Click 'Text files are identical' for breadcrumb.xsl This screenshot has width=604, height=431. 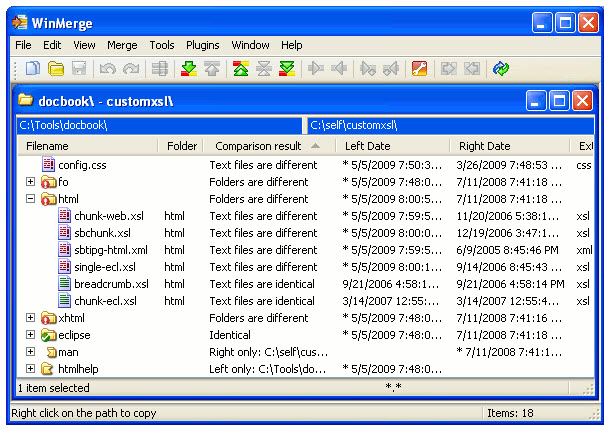262,283
